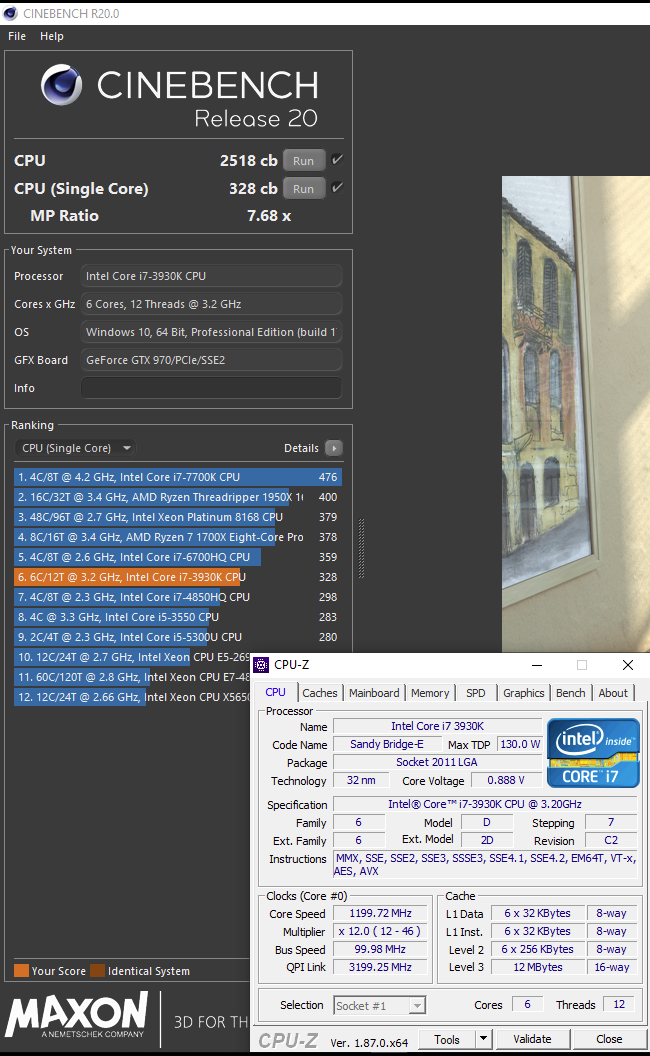The image size is (650, 1056).
Task: Click the rendered scene preview image
Action: (x=576, y=414)
